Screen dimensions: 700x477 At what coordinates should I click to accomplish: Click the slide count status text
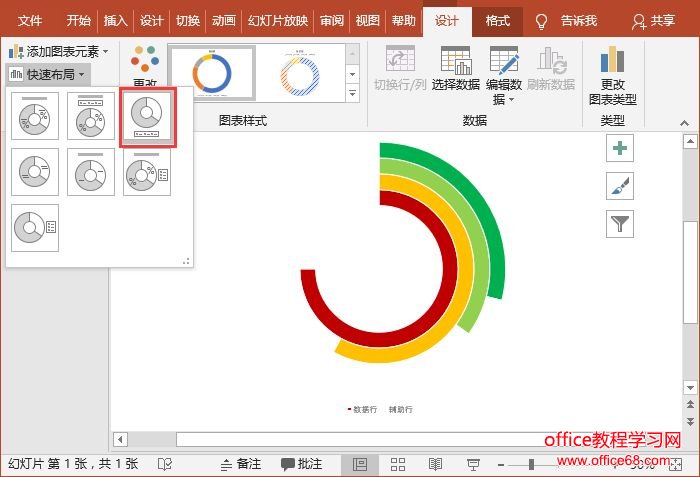point(73,464)
